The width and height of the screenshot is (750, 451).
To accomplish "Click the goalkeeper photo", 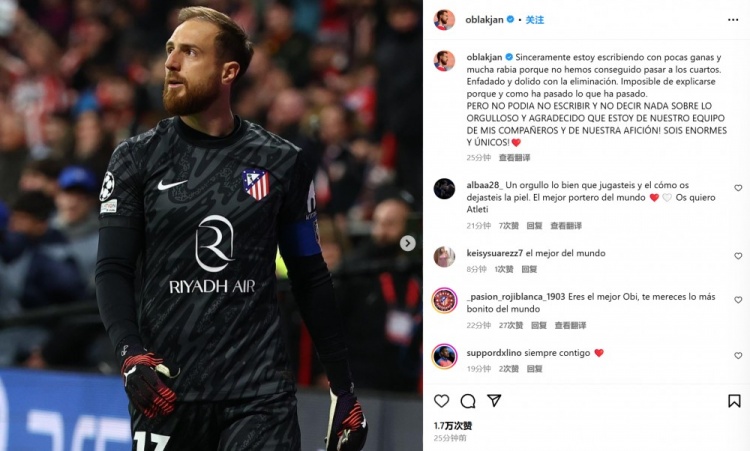I will pyautogui.click(x=211, y=225).
